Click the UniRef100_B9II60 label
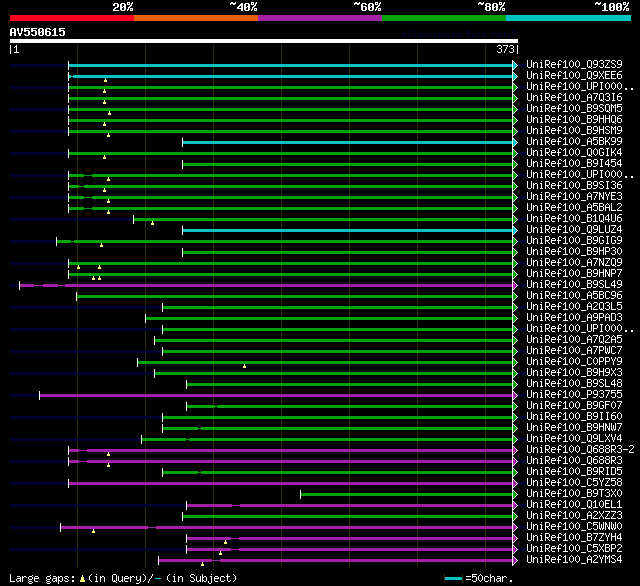The height and width of the screenshot is (586, 640). 574,417
